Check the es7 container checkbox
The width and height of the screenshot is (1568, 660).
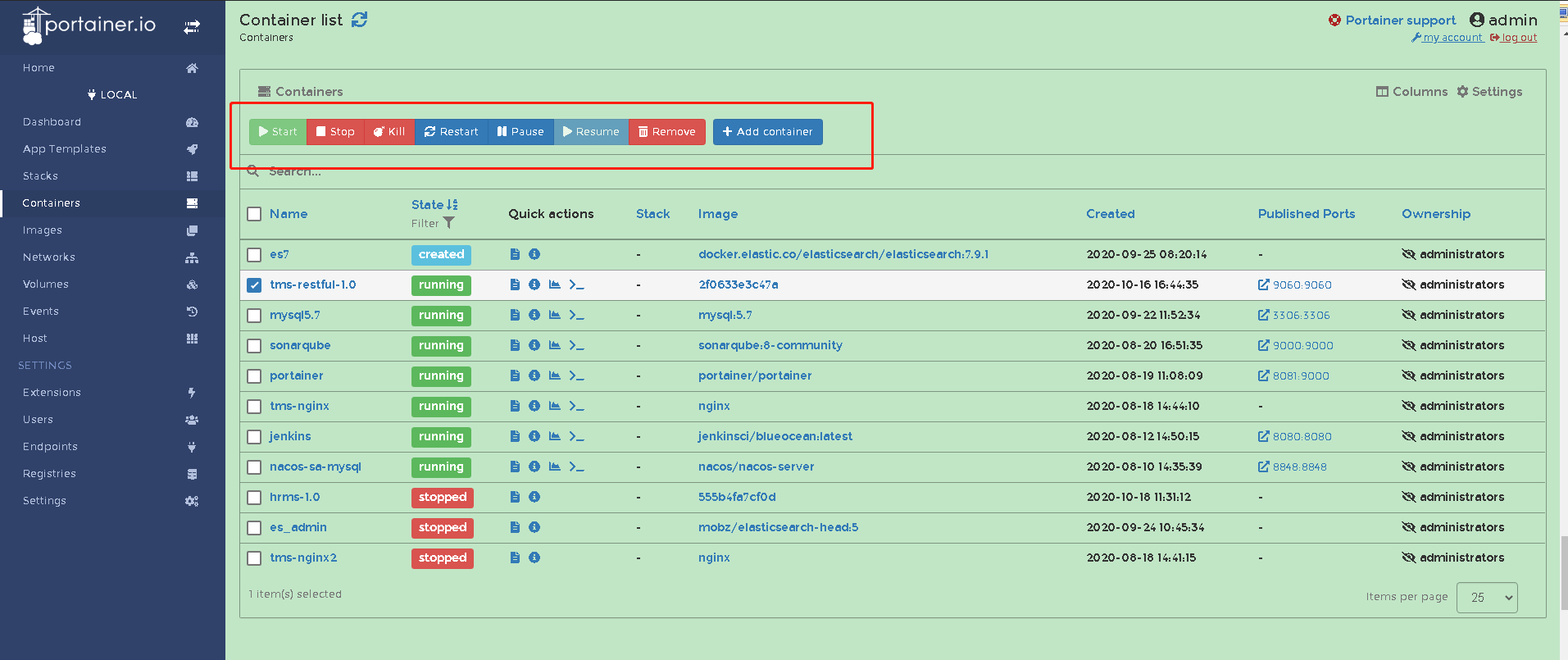tap(254, 255)
